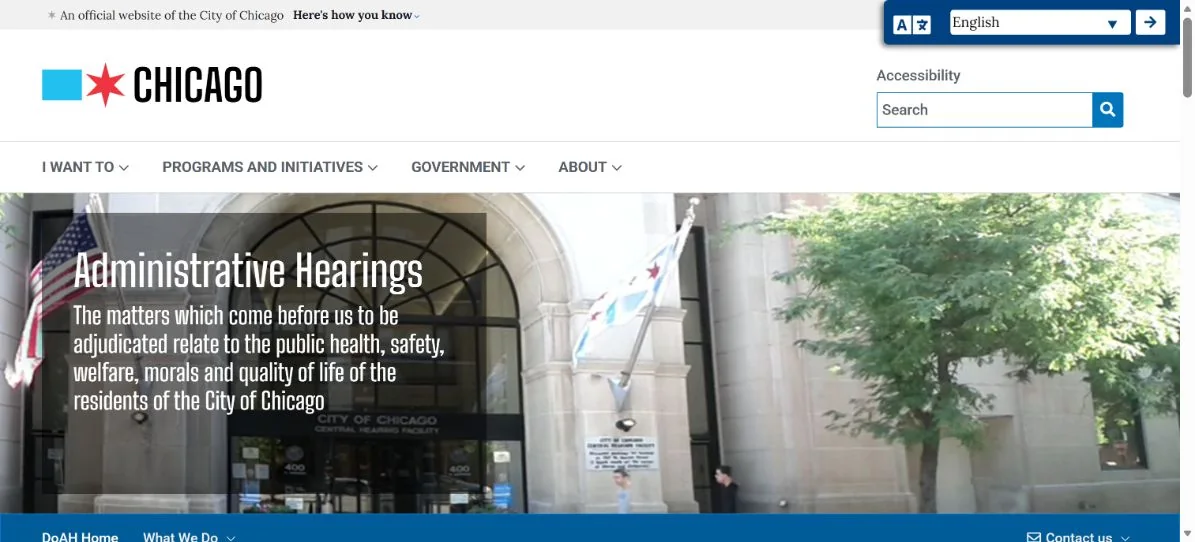
Task: Click the vertical page scrollbar thumb
Action: tap(1187, 58)
